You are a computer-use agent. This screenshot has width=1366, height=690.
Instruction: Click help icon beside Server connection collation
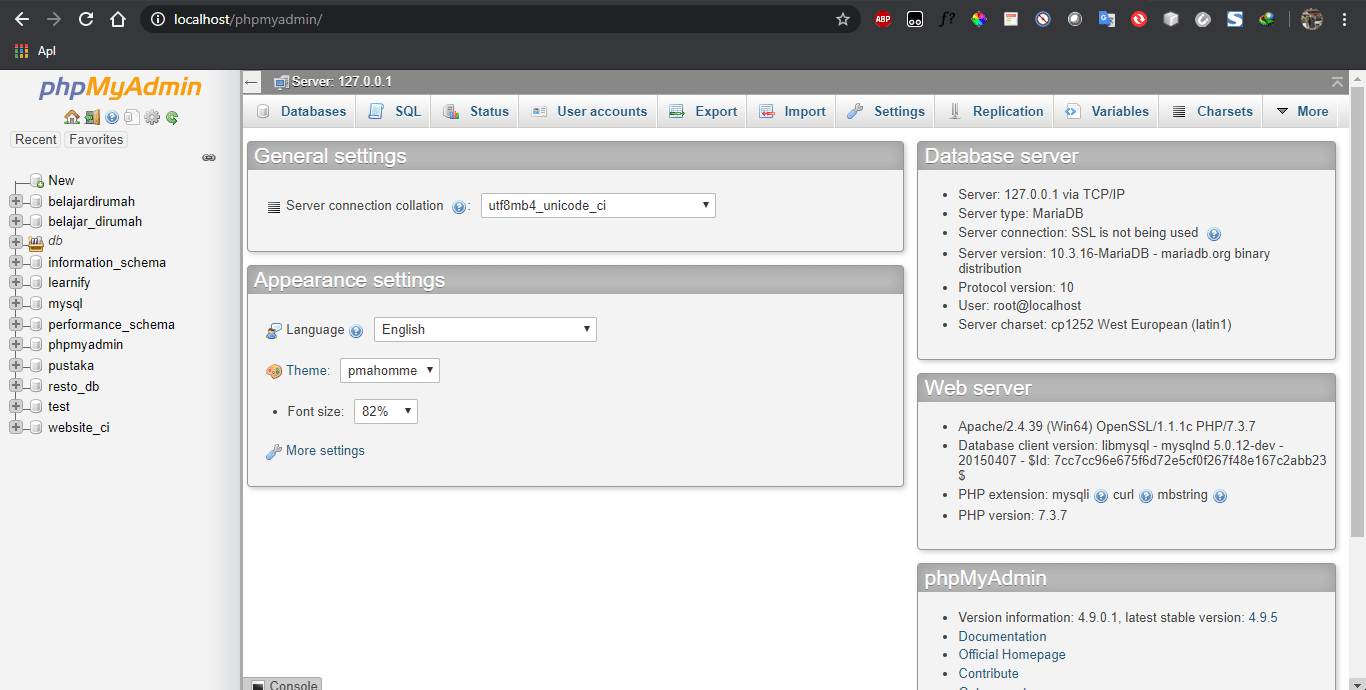459,207
